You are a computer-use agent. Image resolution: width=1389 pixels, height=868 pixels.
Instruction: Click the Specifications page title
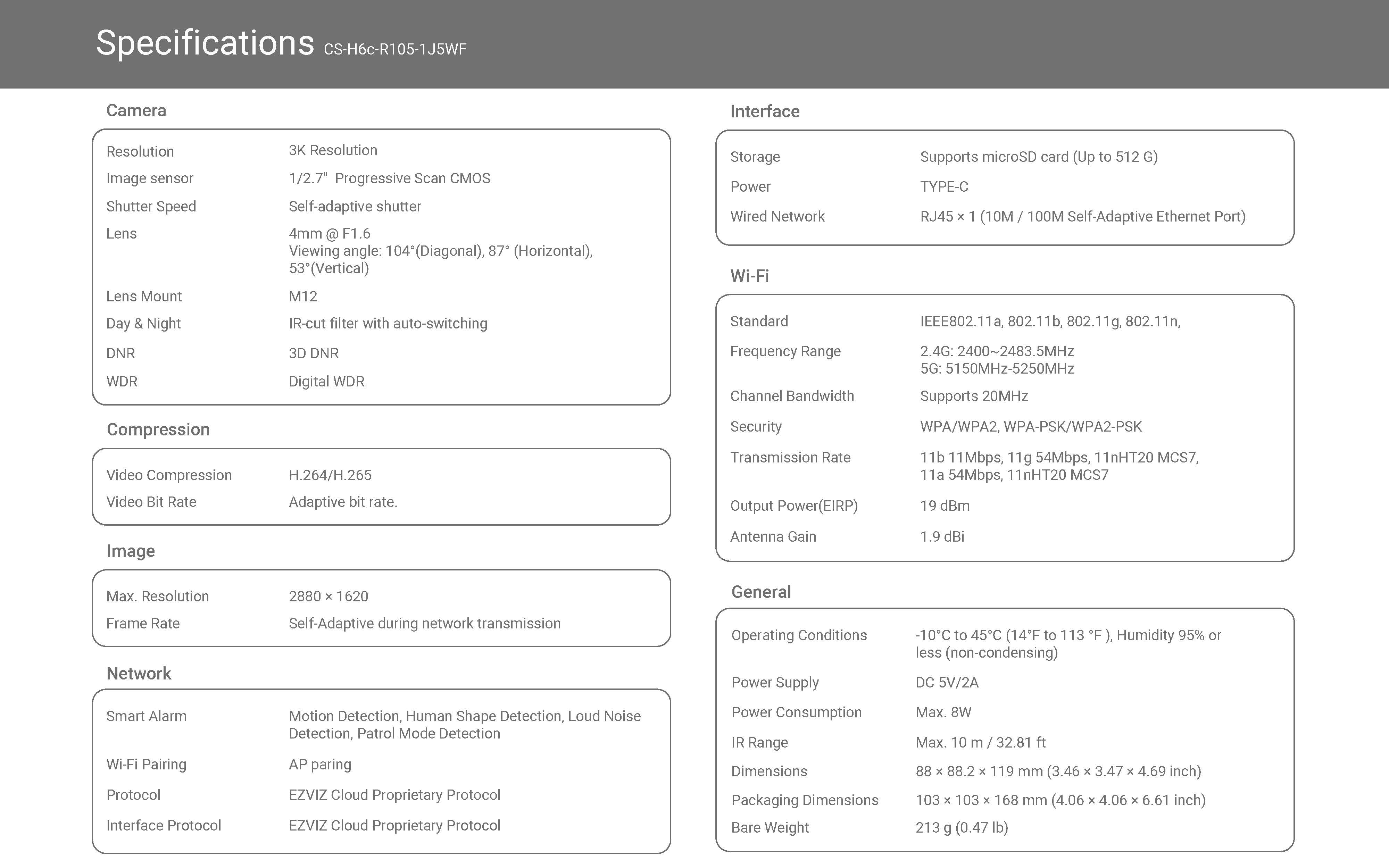(x=205, y=43)
